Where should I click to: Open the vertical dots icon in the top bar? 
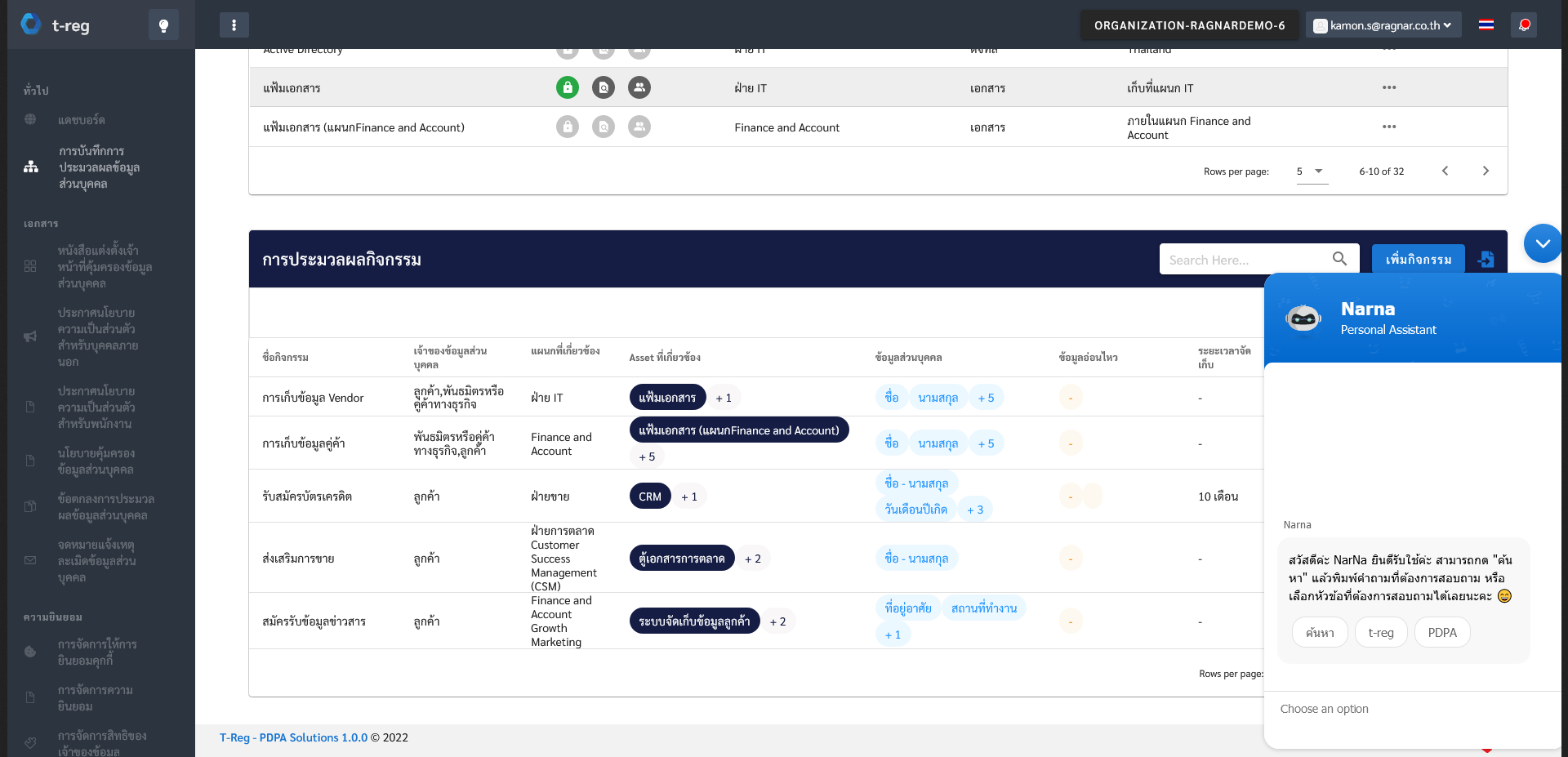click(x=234, y=24)
